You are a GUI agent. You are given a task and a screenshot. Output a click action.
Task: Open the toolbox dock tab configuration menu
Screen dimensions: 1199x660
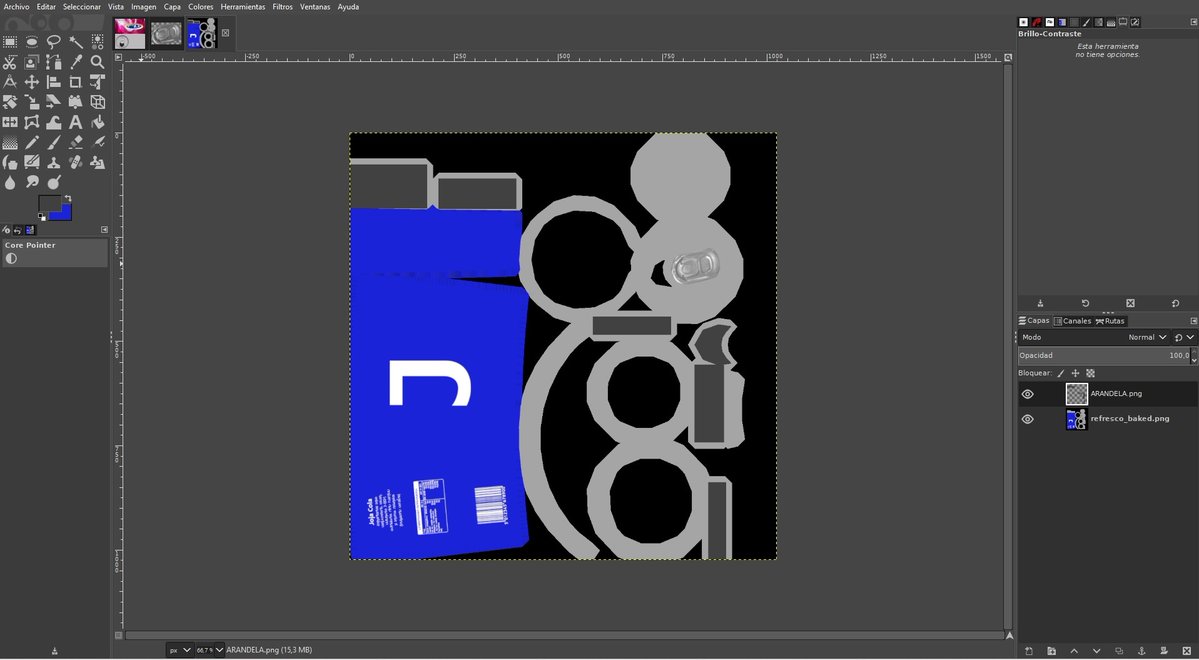click(105, 229)
